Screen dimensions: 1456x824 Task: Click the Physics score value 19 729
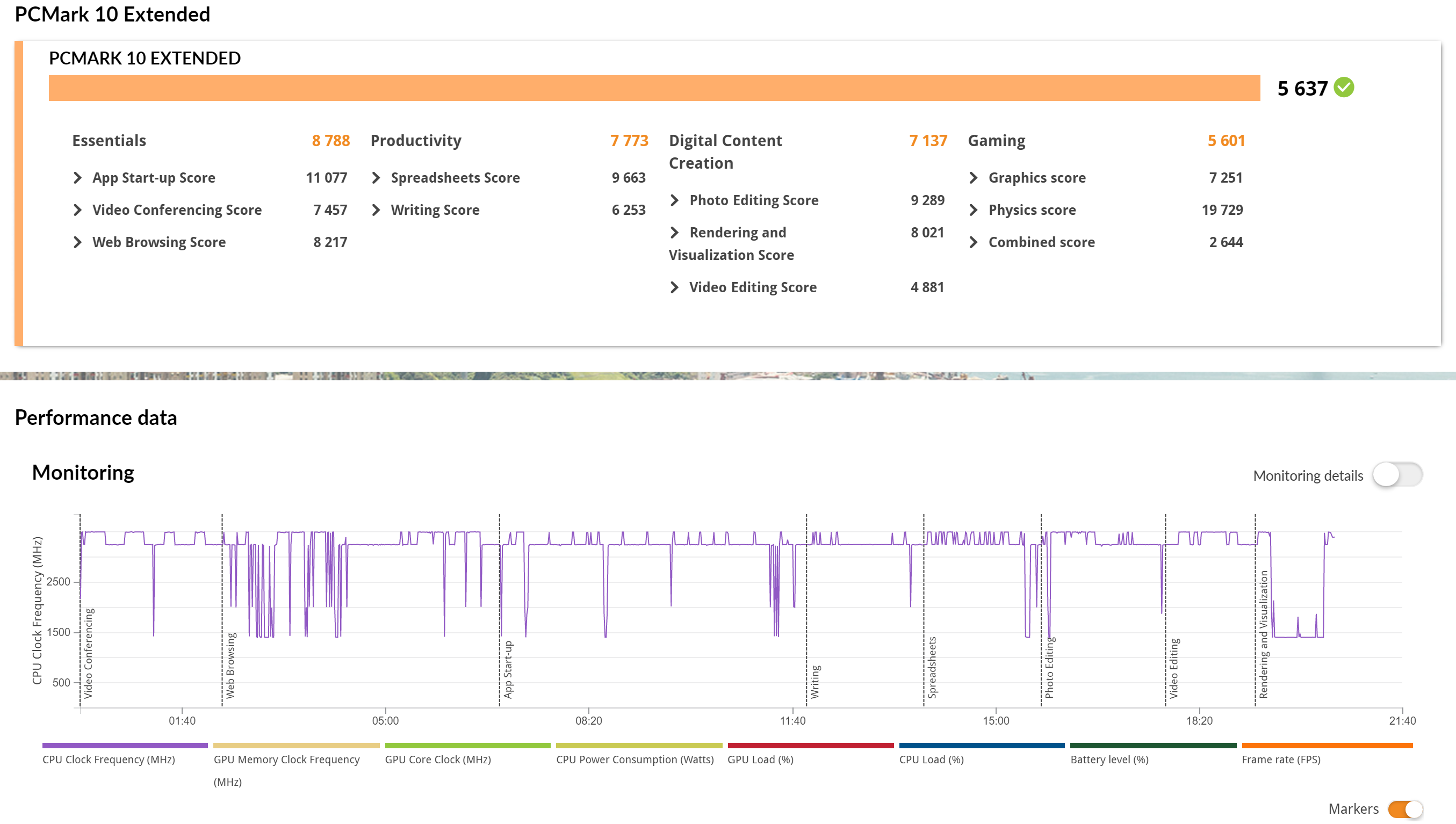pos(1222,210)
